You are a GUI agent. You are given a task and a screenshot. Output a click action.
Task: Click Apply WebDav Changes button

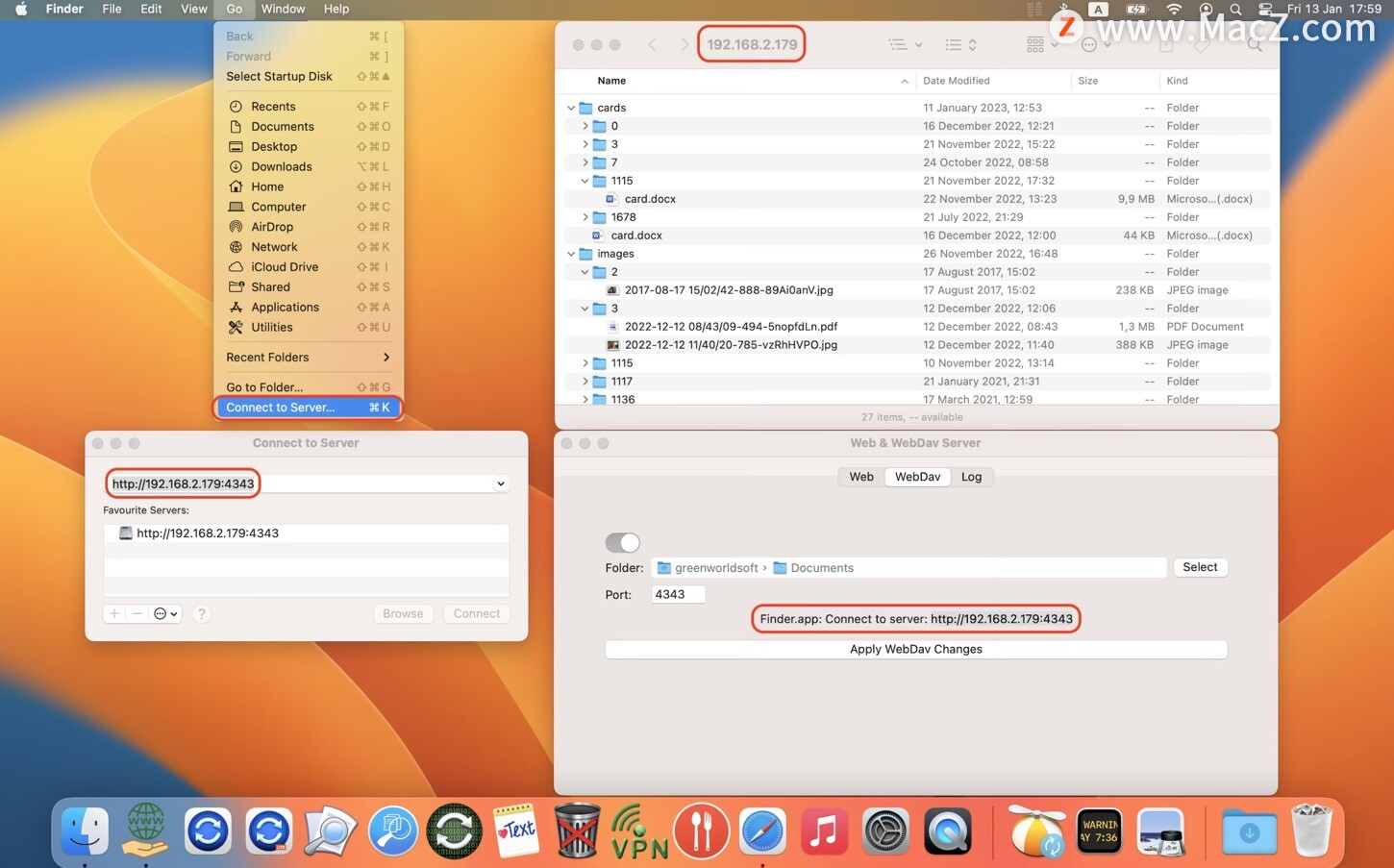click(x=916, y=649)
